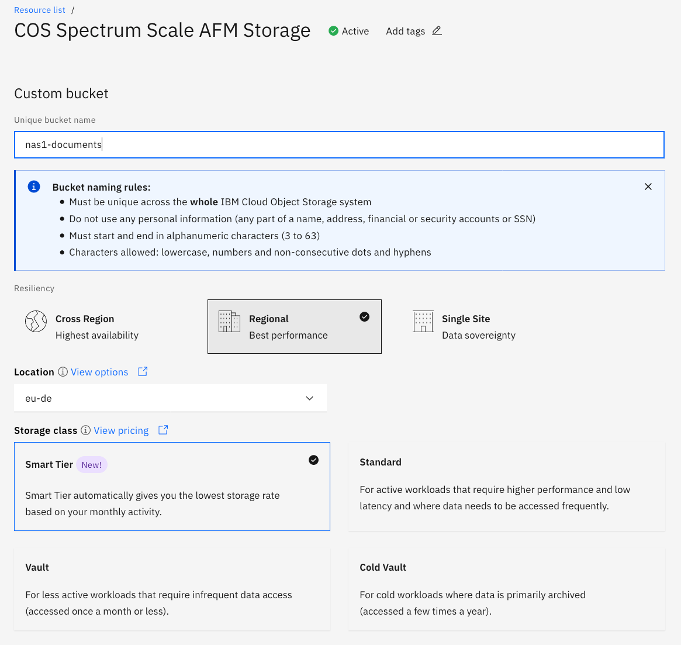
Task: Click 'Do not use any personal information' rule
Action: click(302, 219)
